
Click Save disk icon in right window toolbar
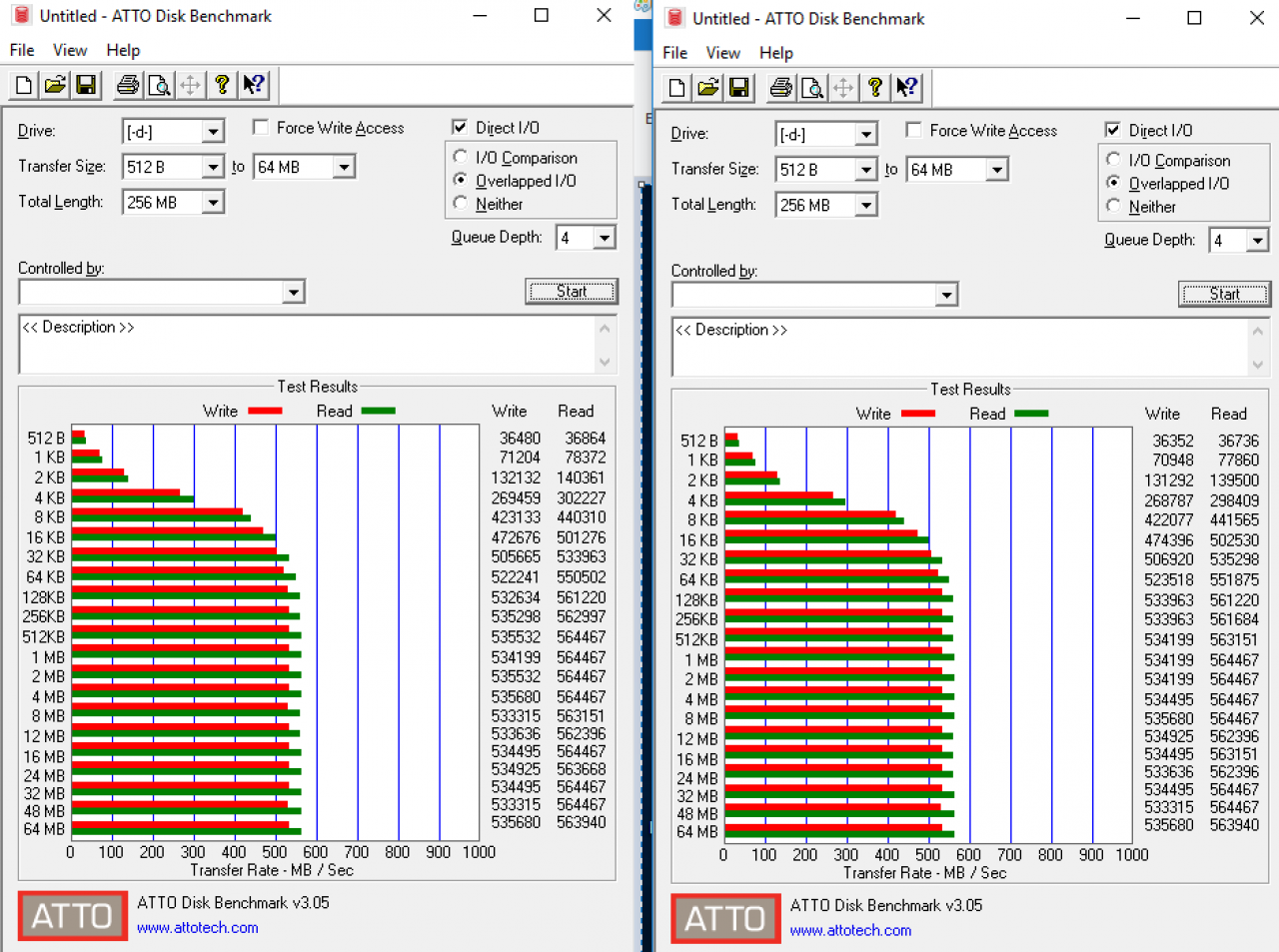coord(739,88)
